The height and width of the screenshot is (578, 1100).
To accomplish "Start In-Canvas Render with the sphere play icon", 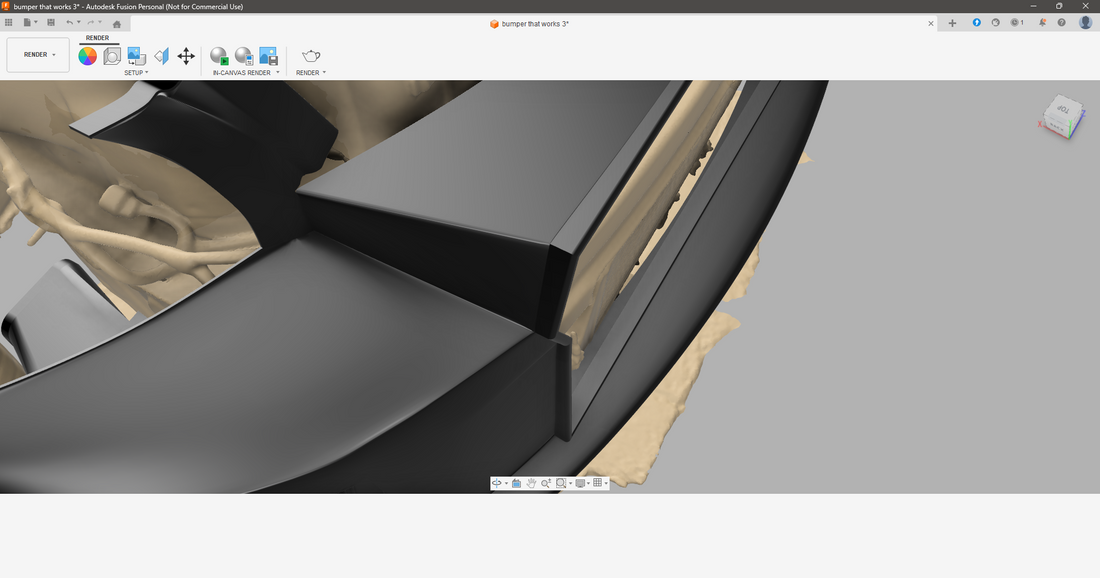I will tap(219, 56).
